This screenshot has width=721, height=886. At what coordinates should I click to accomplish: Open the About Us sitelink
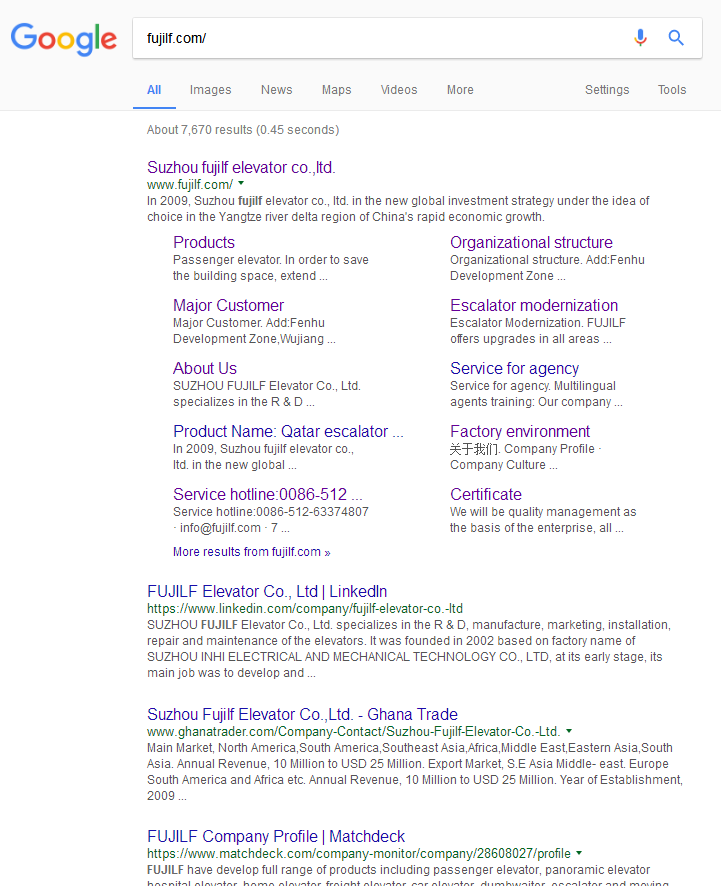click(x=205, y=368)
